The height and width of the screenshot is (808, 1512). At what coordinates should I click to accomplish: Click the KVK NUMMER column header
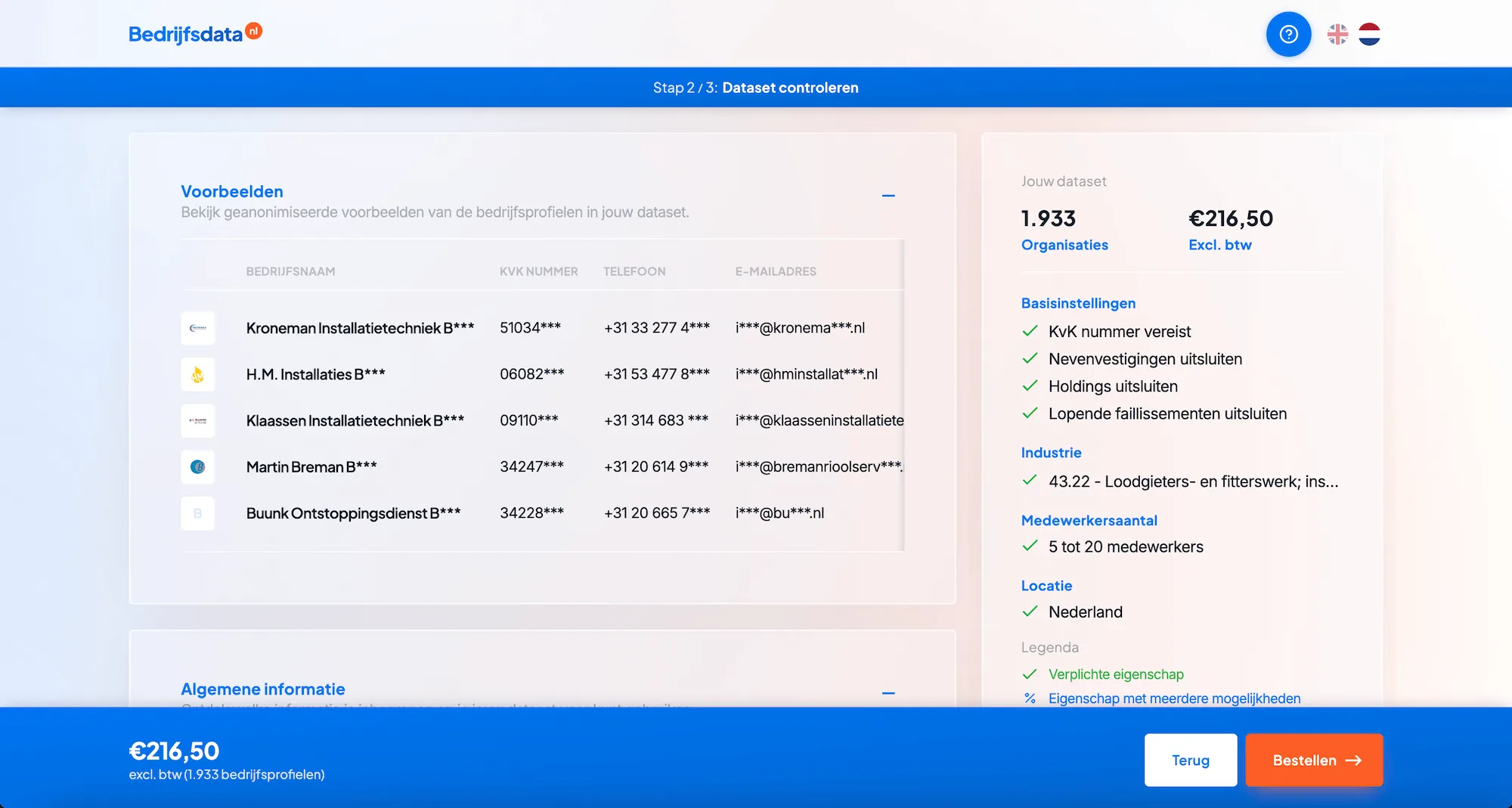(538, 271)
